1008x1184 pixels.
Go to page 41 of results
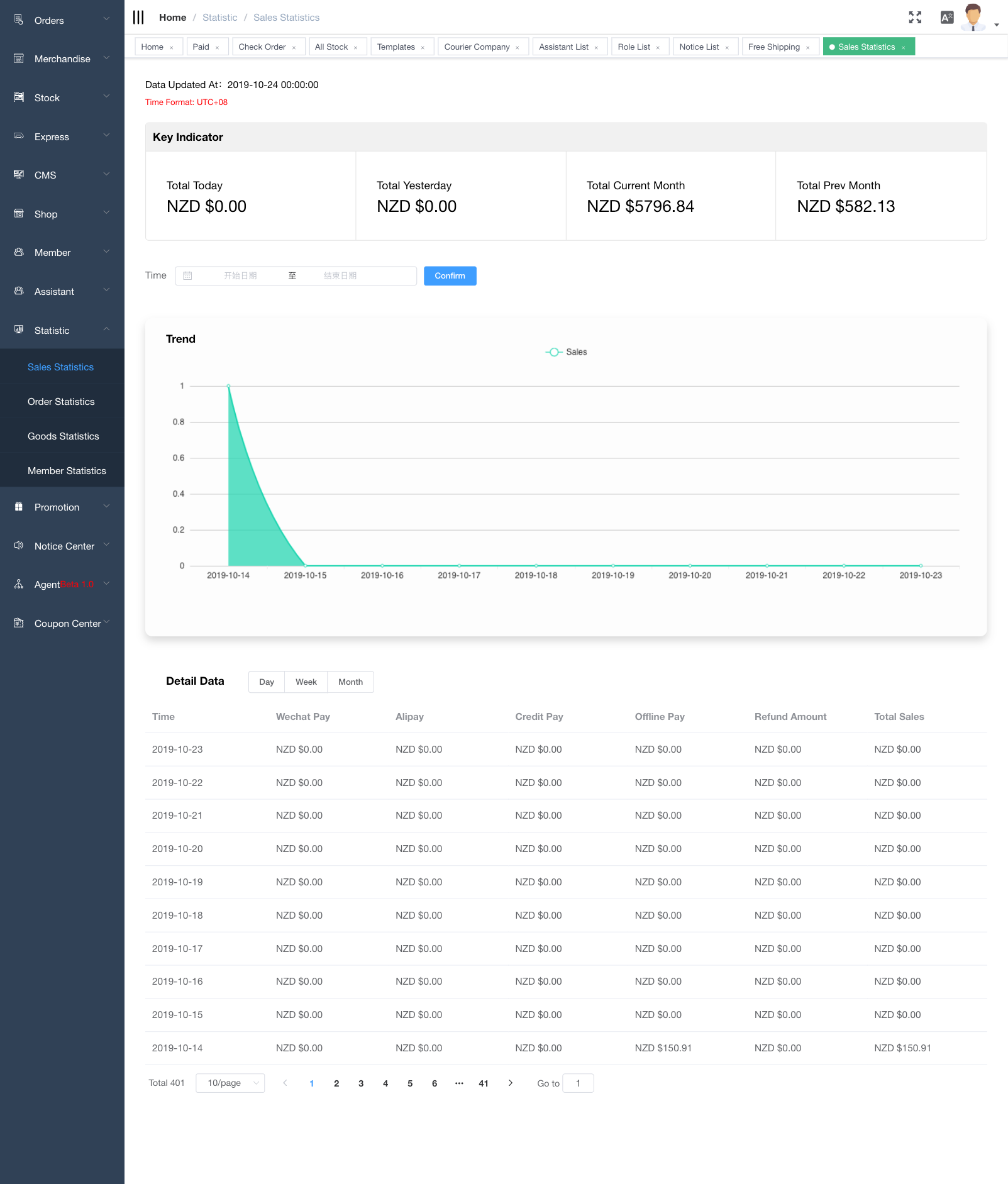click(484, 1083)
